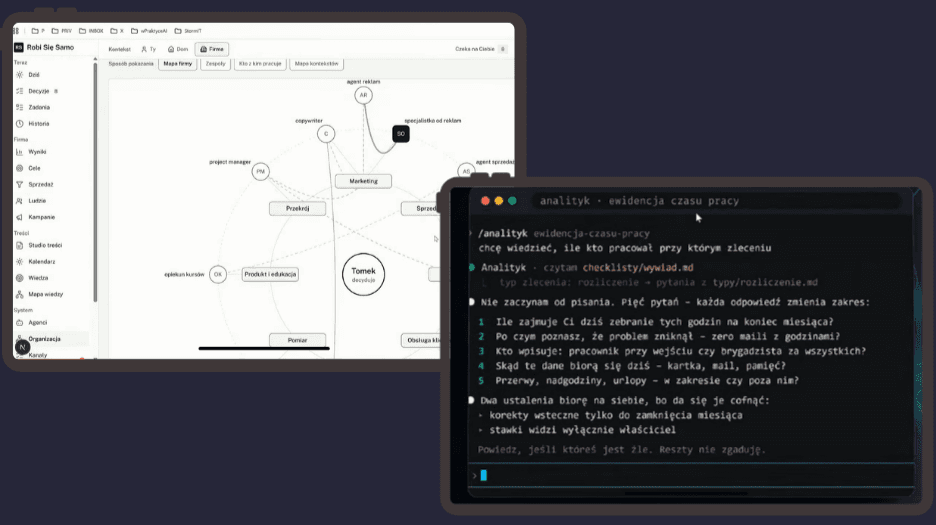This screenshot has width=936, height=525.
Task: Open the apps grid icon in bookmarks bar
Action: [16, 30]
